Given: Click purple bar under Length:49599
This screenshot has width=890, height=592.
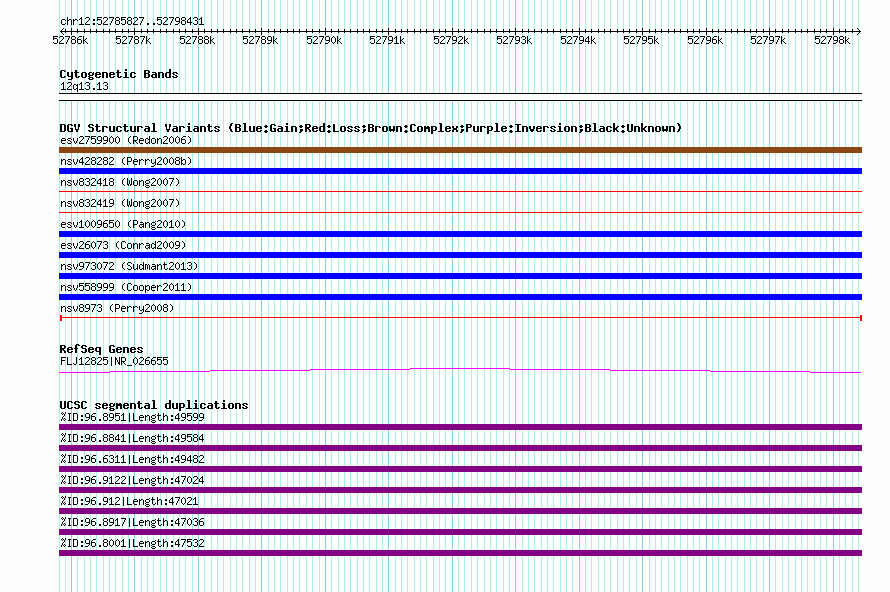Looking at the screenshot, I should coord(460,427).
